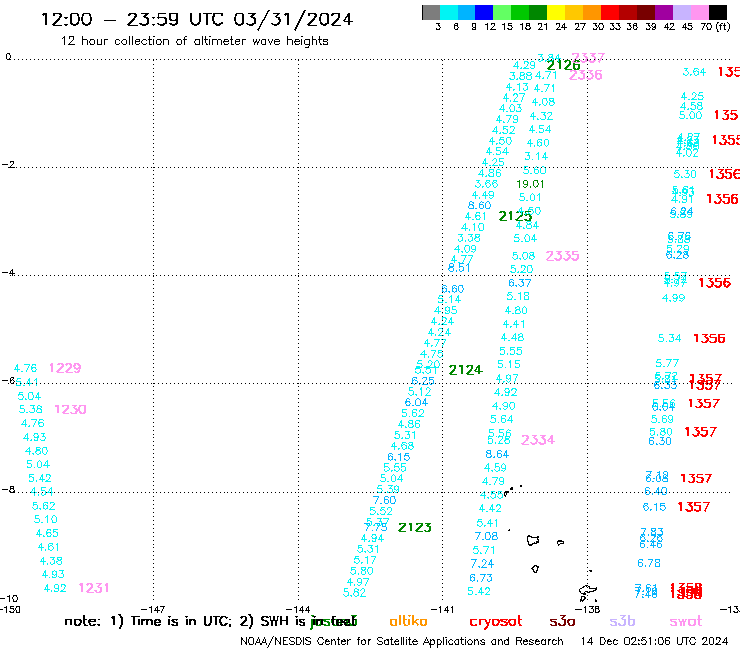
Task: Click the green pass label 2126
Action: [563, 65]
